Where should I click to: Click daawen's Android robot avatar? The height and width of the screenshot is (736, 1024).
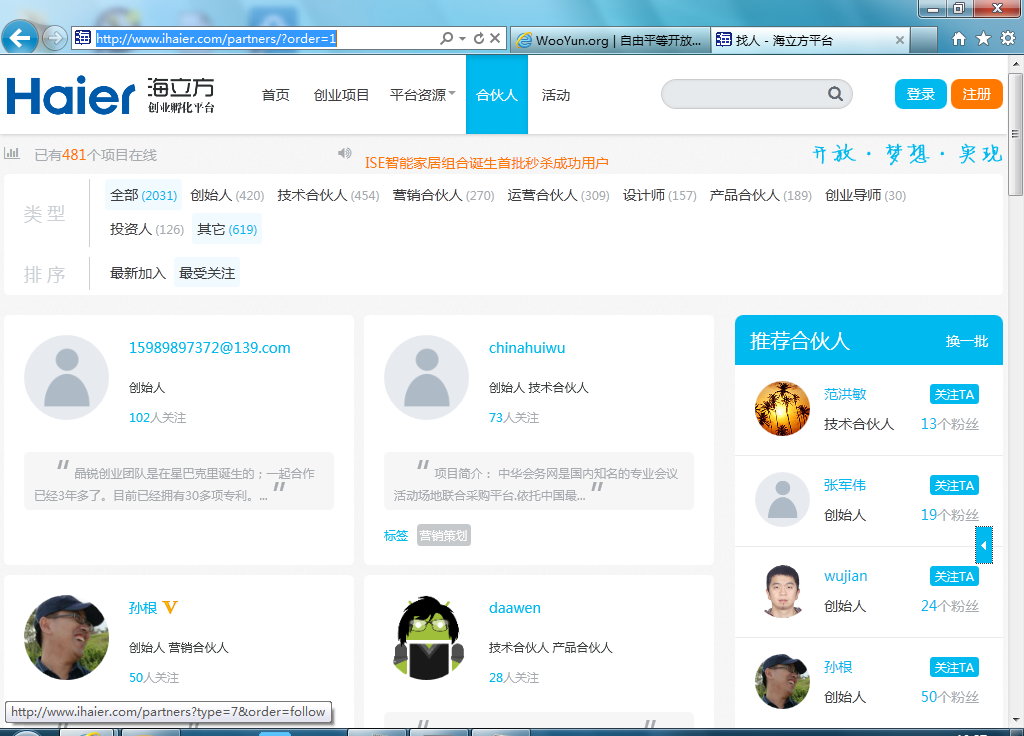(428, 638)
